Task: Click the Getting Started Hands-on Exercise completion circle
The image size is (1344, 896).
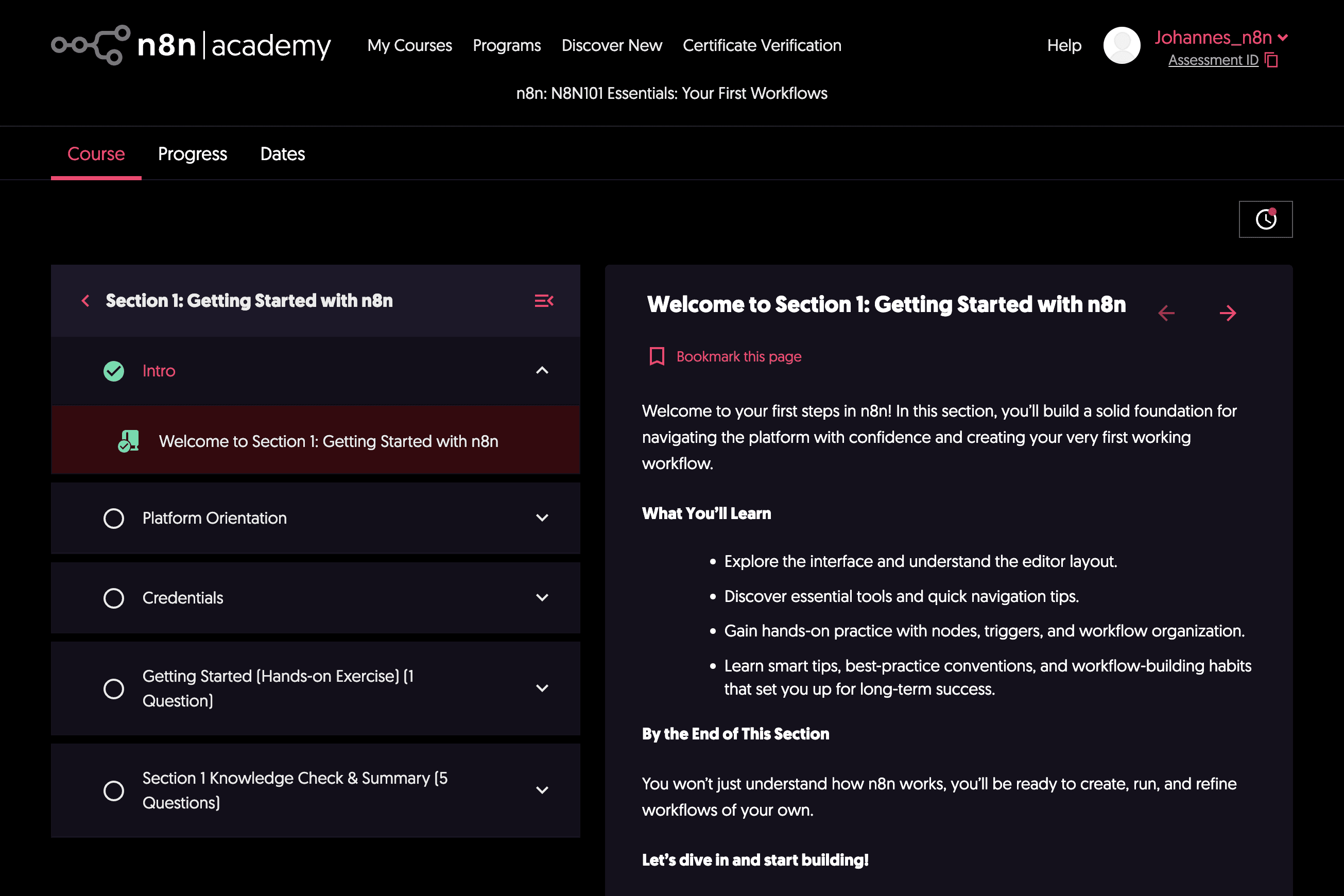Action: pyautogui.click(x=114, y=688)
